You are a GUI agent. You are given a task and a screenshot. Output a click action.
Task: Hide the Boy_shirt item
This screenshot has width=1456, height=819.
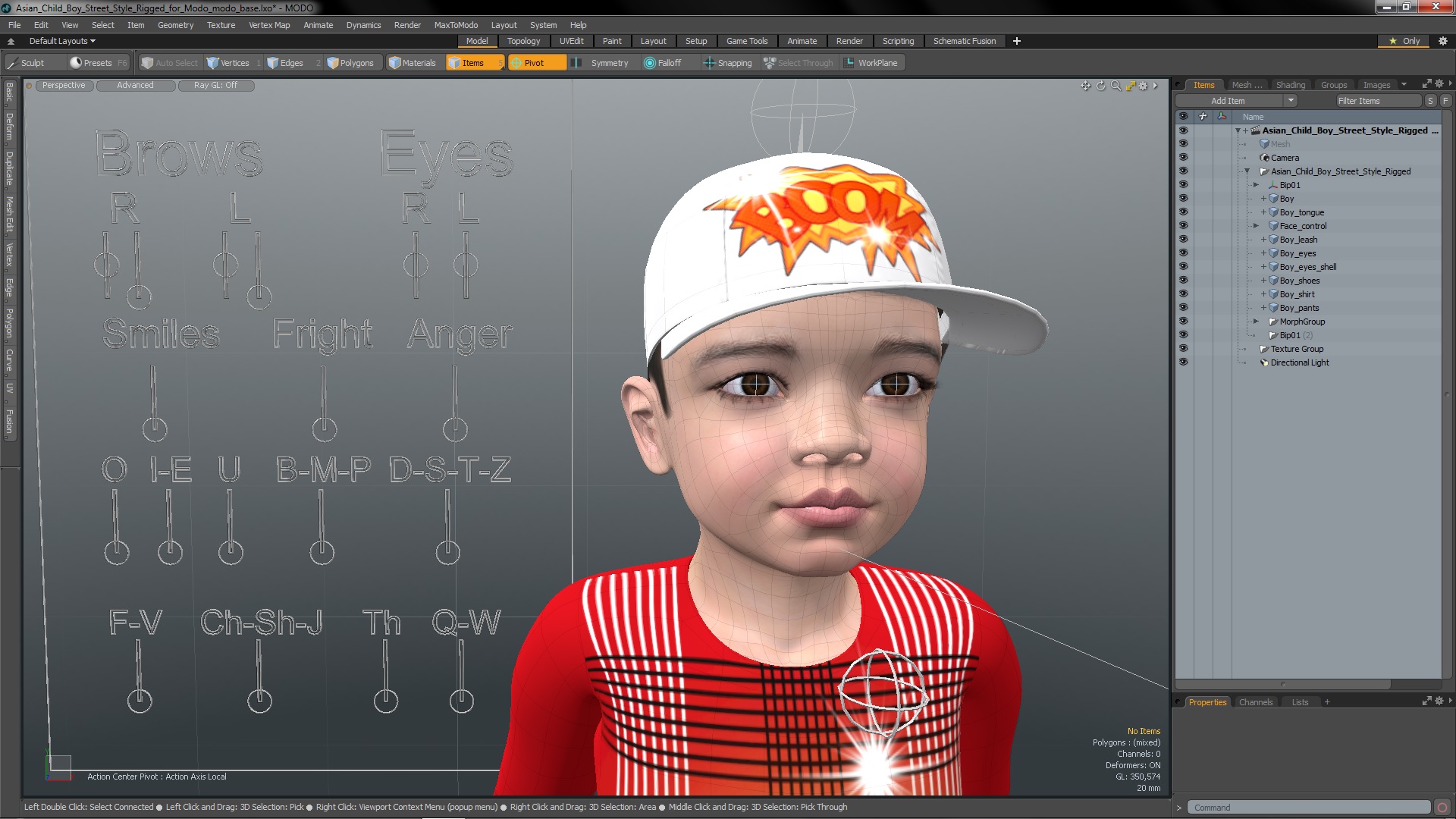pyautogui.click(x=1183, y=294)
